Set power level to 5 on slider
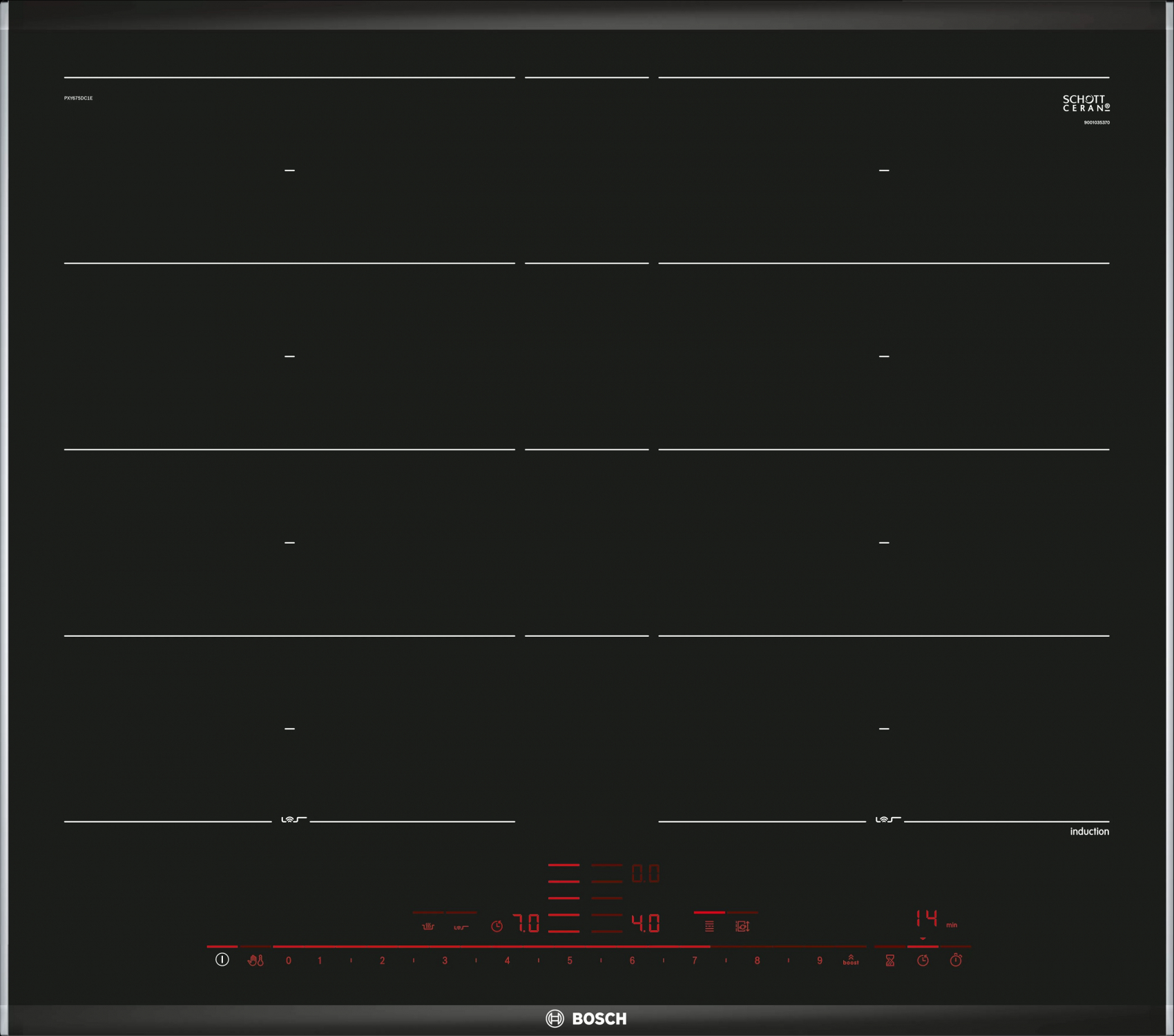The image size is (1174, 1036). [x=570, y=960]
